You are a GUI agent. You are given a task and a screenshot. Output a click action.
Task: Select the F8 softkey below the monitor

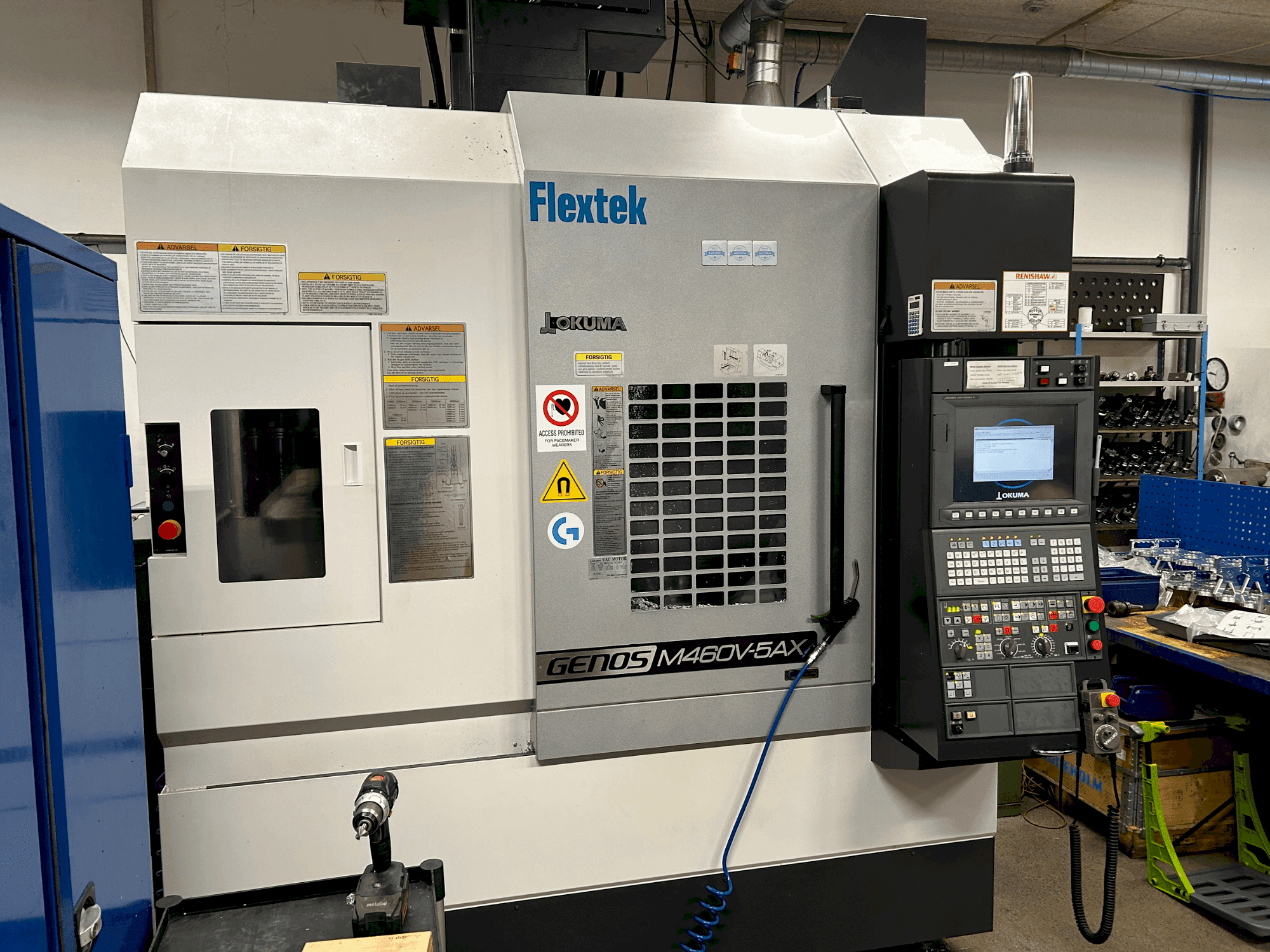(1061, 512)
